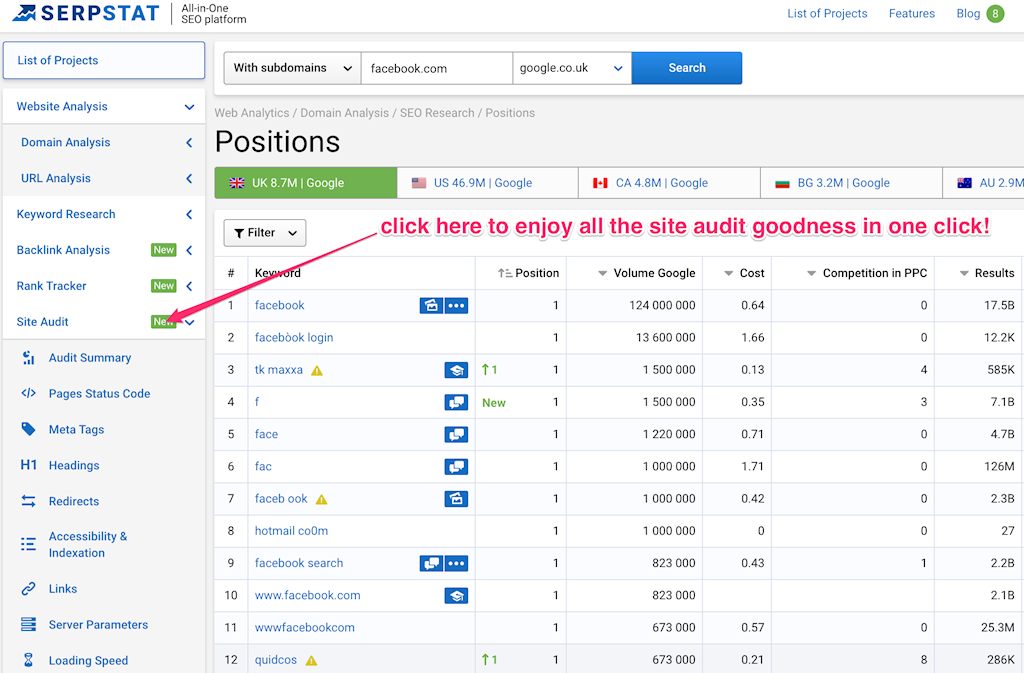
Task: Click the 124 000 000 volume cell
Action: tap(662, 305)
